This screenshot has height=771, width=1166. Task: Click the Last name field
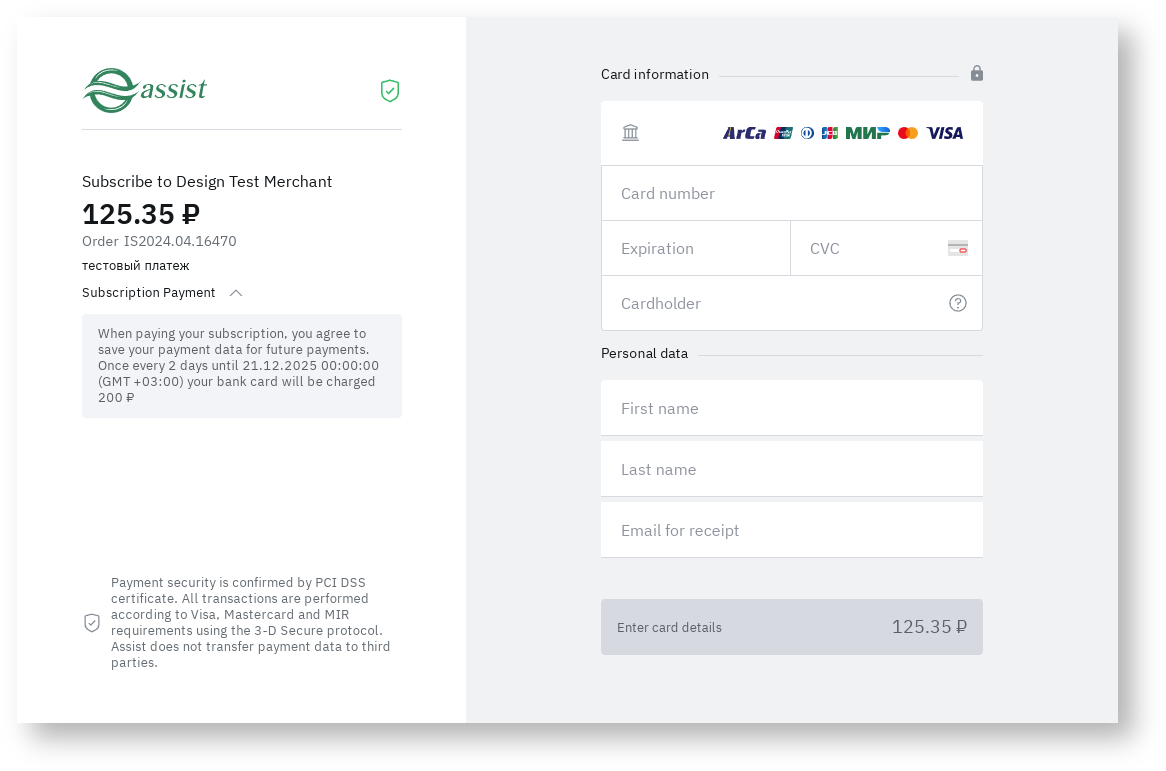[x=791, y=469]
